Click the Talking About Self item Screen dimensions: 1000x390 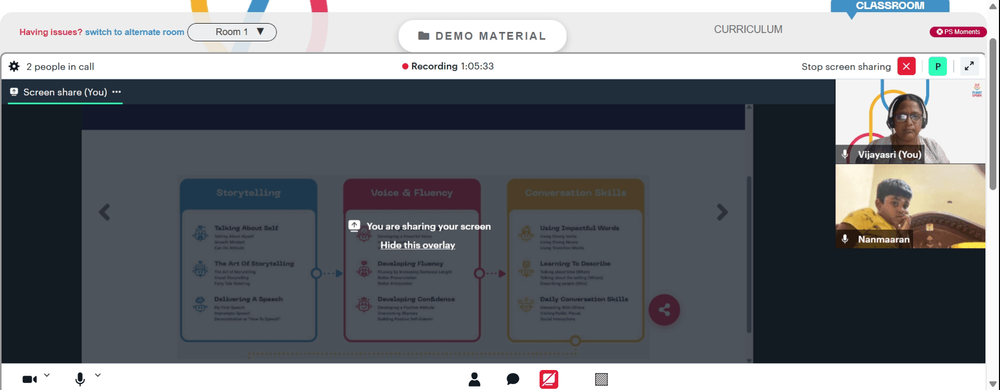point(246,228)
